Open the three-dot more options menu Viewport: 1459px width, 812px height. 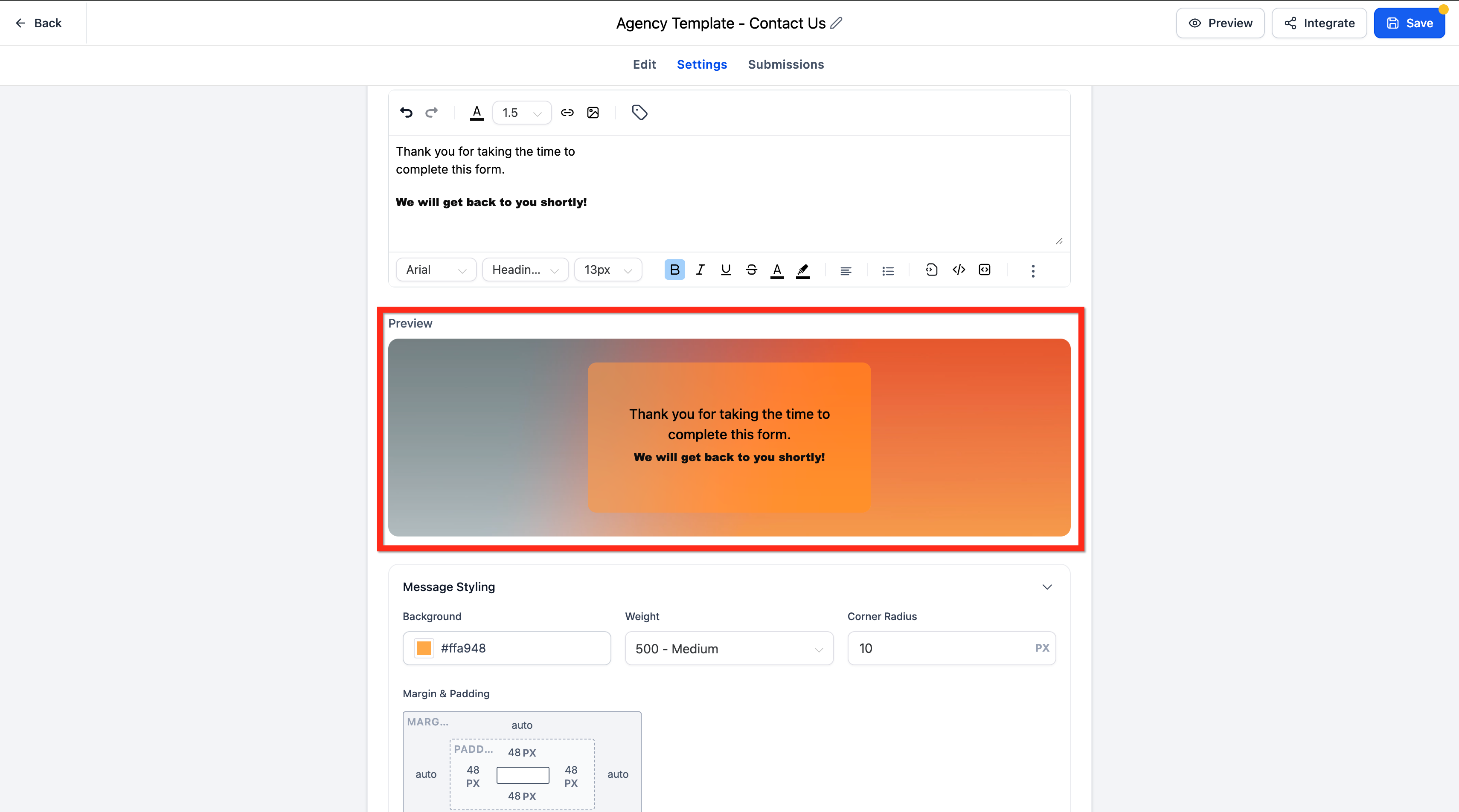(x=1033, y=271)
